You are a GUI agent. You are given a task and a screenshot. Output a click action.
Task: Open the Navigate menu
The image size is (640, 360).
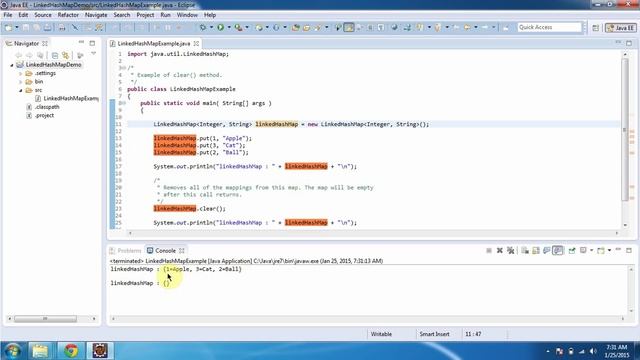96,15
